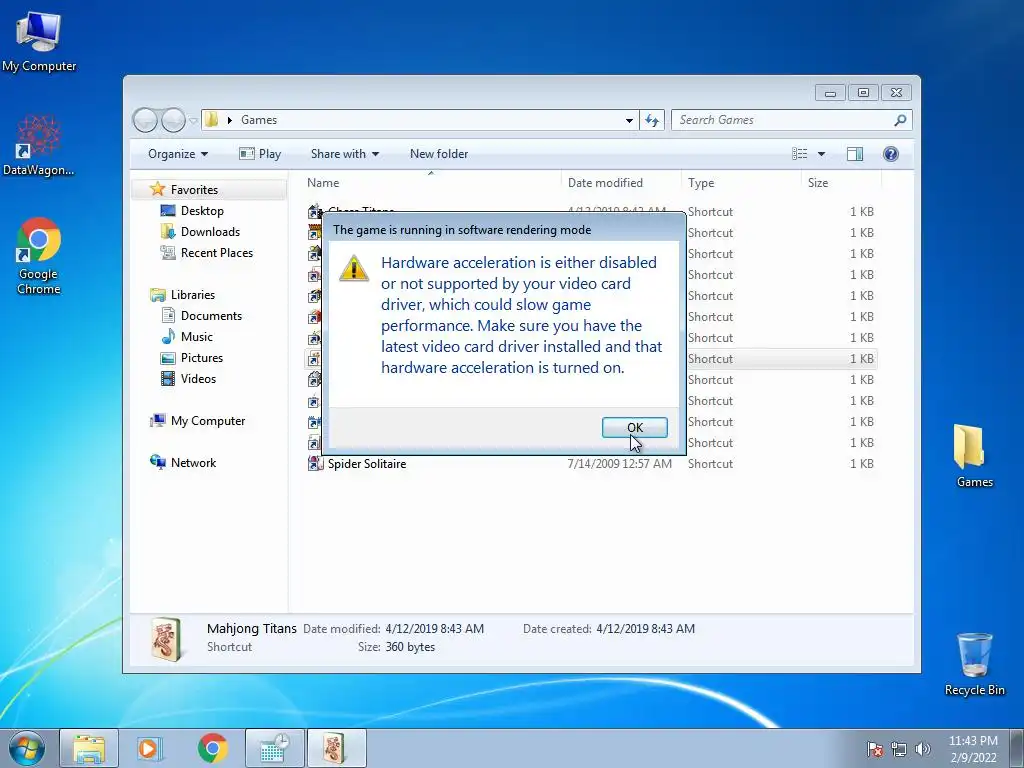Open the Organize menu
This screenshot has height=768, width=1024.
point(178,154)
